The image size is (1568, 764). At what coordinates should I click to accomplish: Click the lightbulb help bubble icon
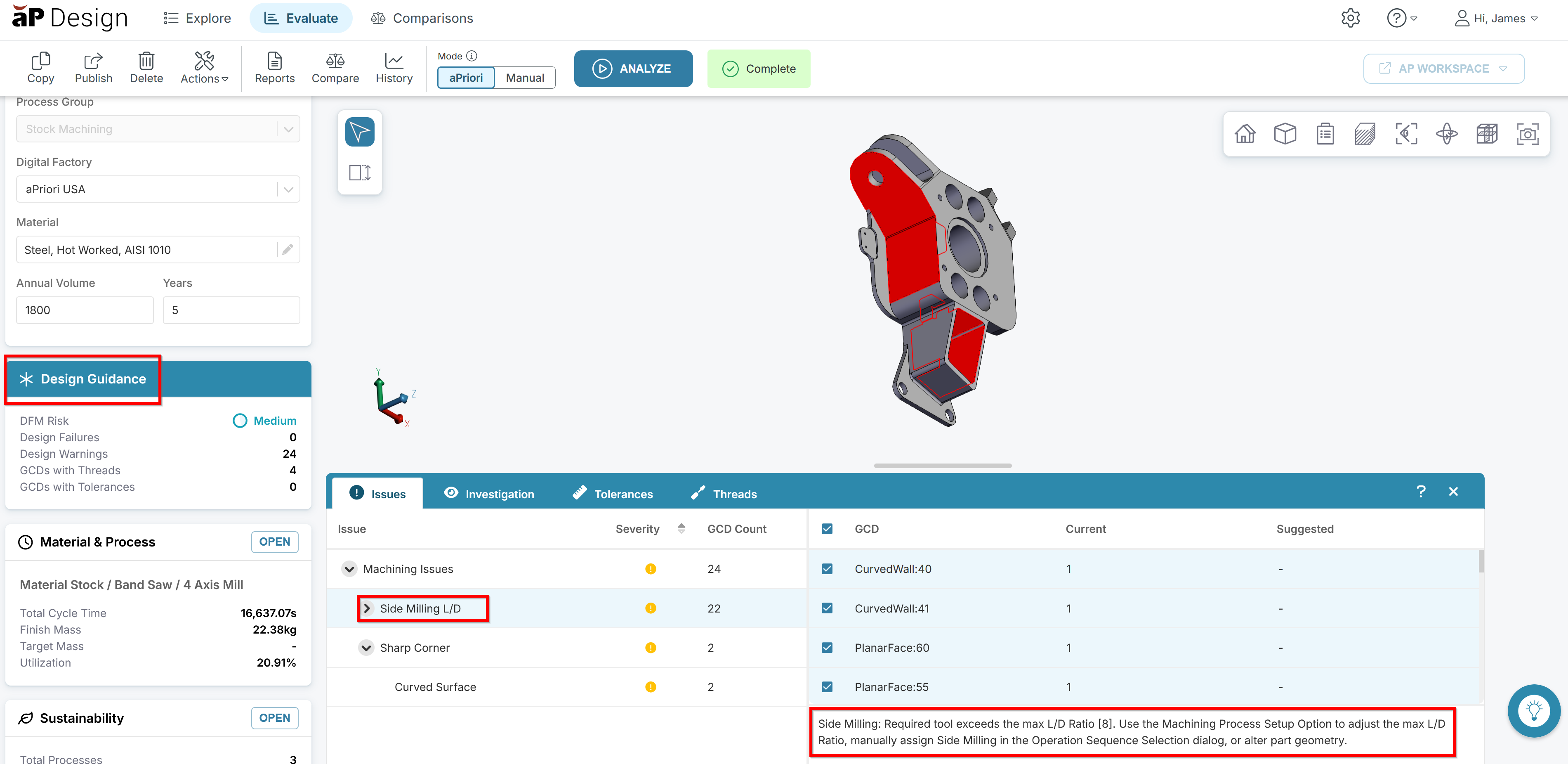(1533, 710)
